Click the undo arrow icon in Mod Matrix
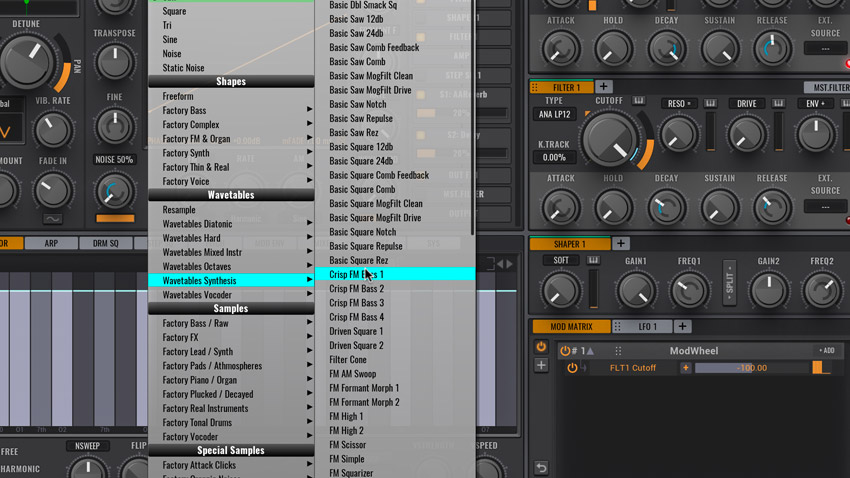The height and width of the screenshot is (478, 850). tap(541, 467)
